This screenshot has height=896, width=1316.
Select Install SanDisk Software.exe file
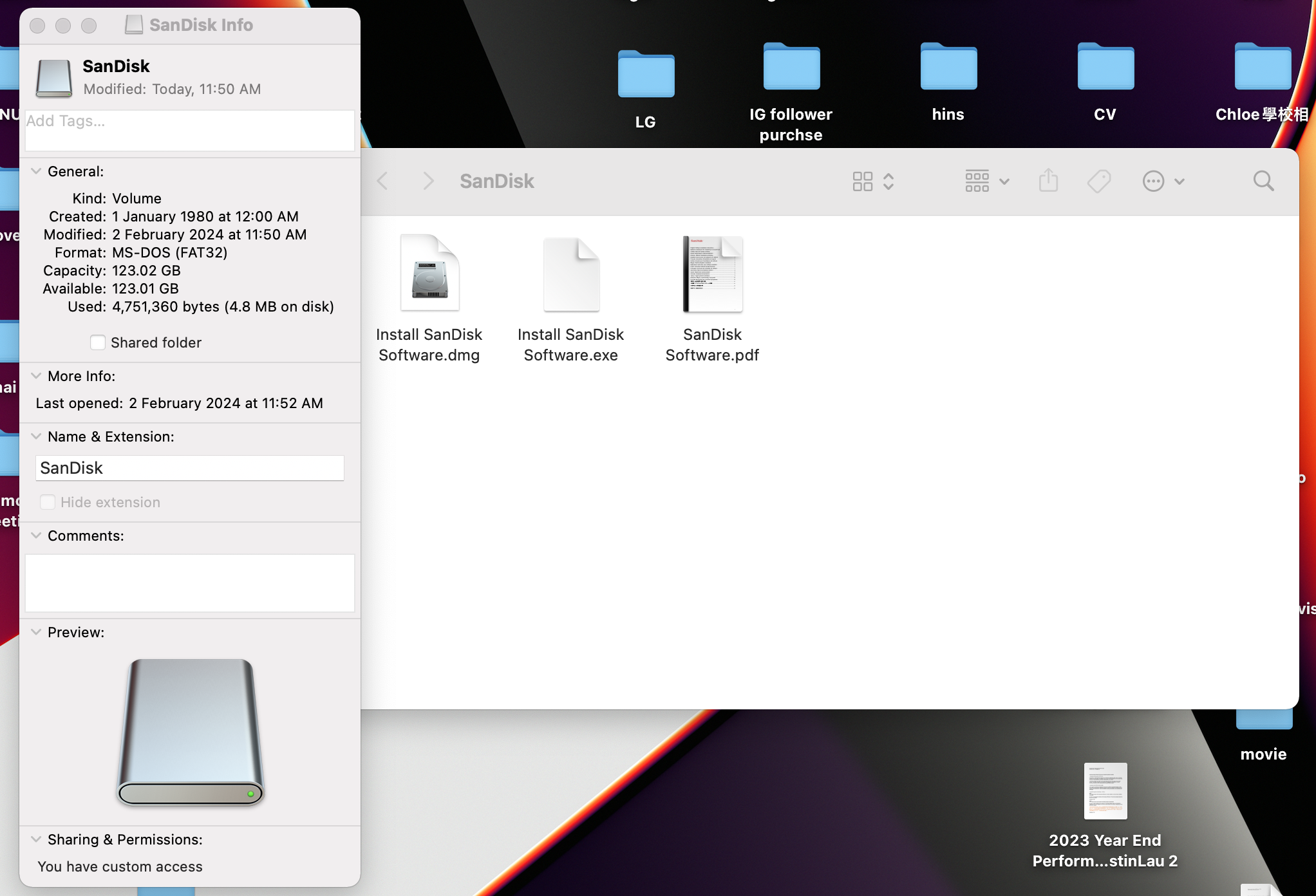click(x=571, y=275)
